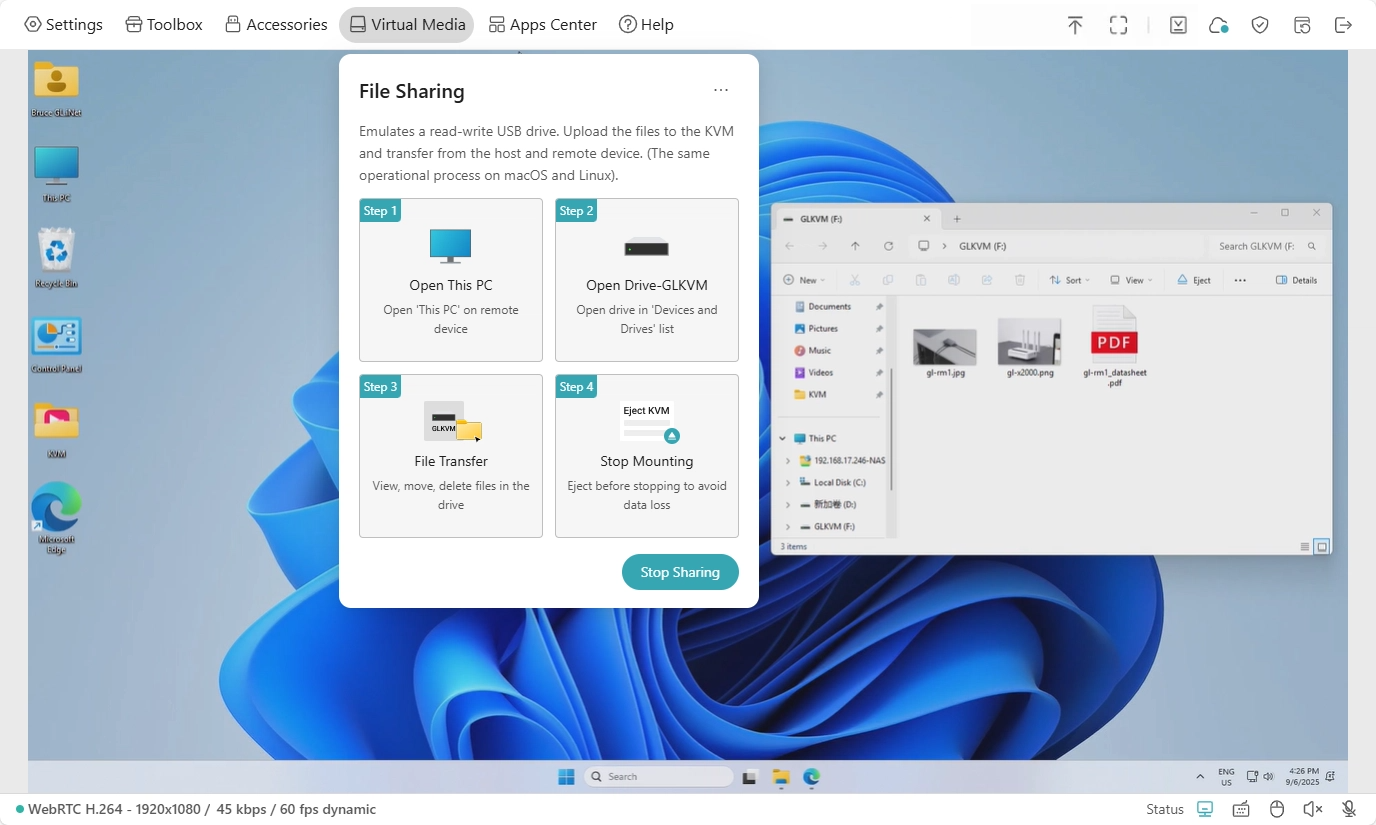Open Explorer See more three dots
1376x825 pixels.
(x=1240, y=280)
